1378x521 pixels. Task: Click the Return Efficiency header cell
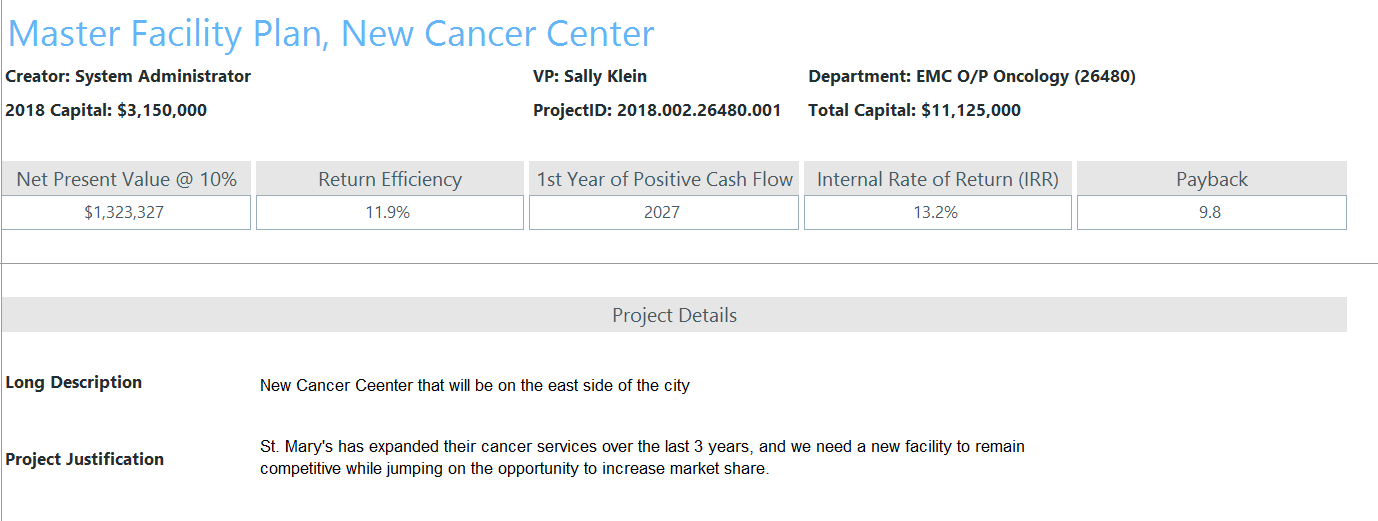click(x=390, y=179)
